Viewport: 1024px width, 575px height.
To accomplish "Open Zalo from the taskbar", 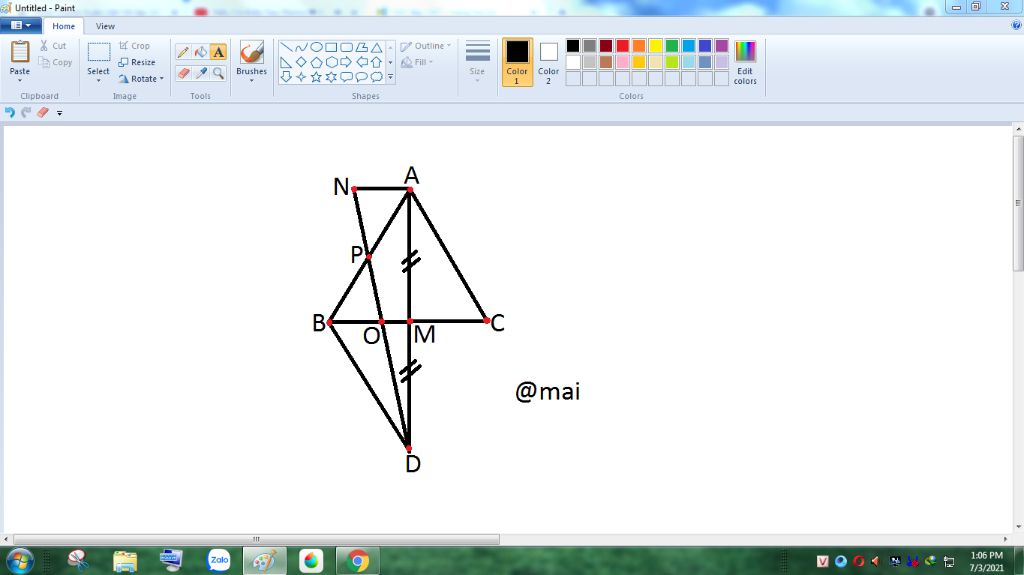I will (x=219, y=560).
